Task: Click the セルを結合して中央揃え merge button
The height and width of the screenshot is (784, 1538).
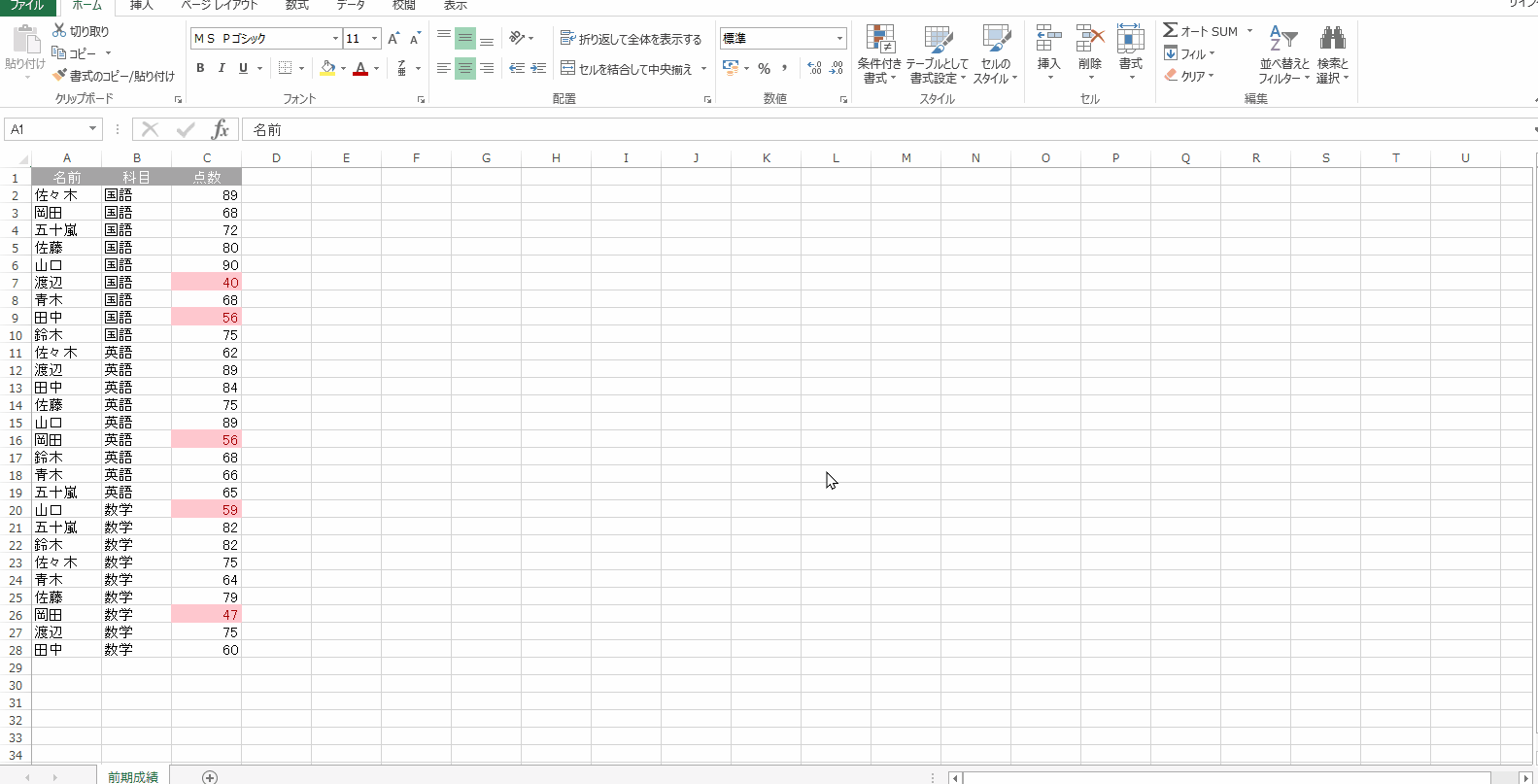Action: 627,69
